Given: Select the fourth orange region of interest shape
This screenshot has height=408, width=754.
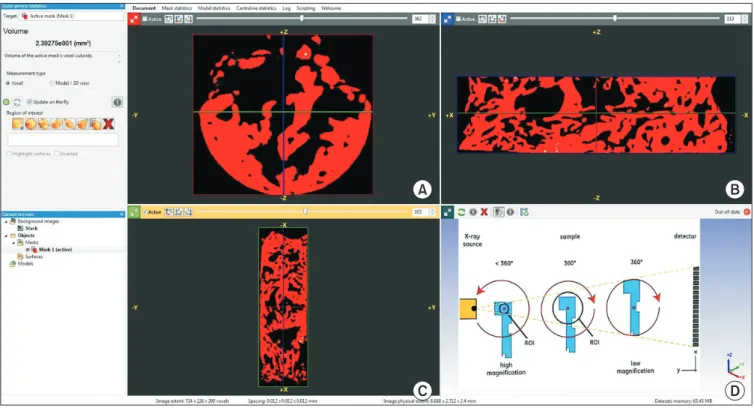Looking at the screenshot, I should [57, 124].
